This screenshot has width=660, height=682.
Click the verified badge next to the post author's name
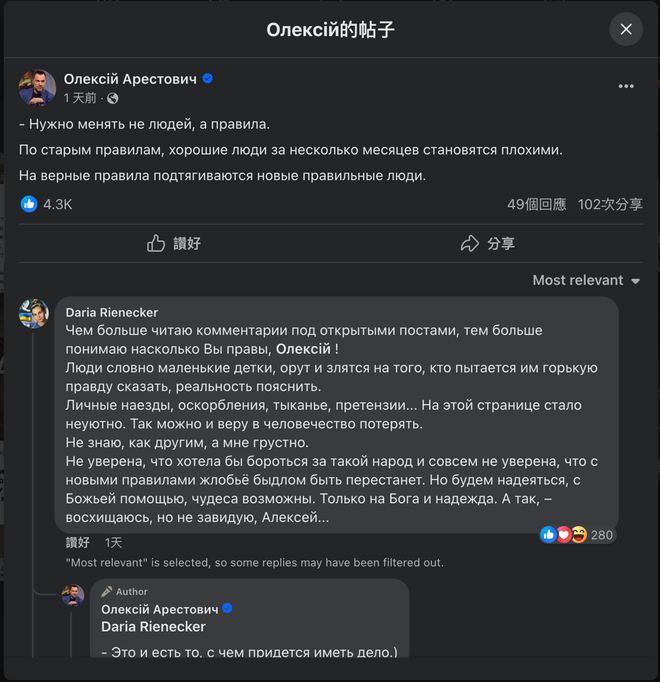[208, 78]
